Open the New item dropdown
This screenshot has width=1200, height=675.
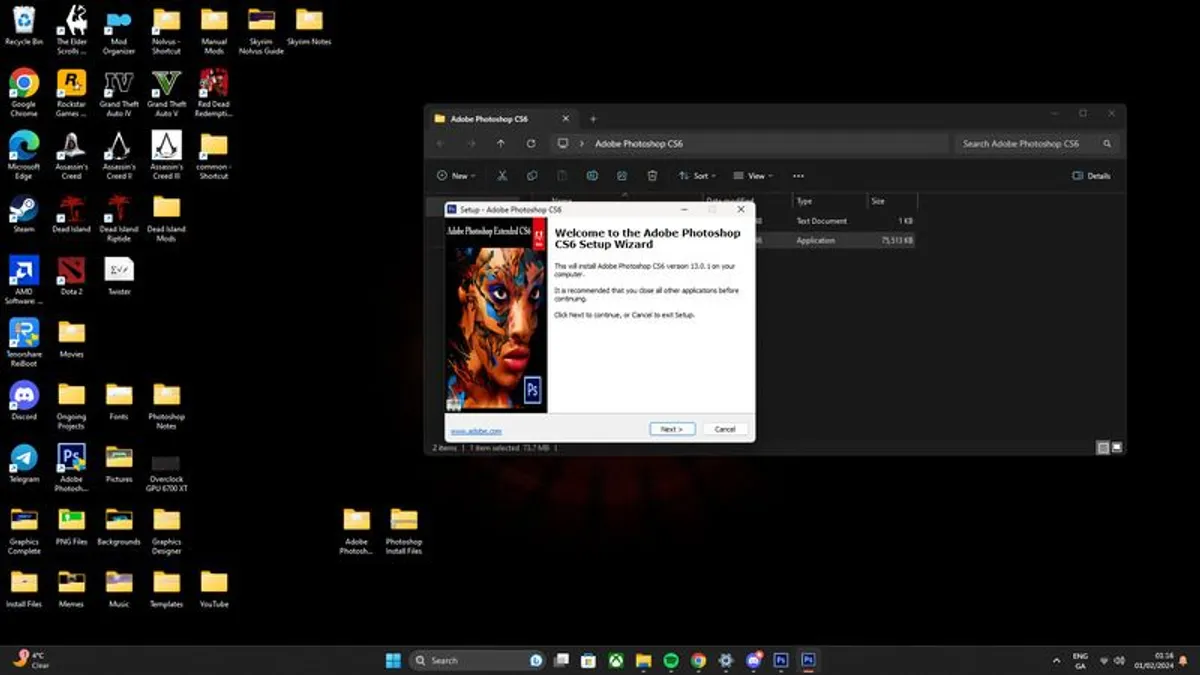tap(456, 175)
